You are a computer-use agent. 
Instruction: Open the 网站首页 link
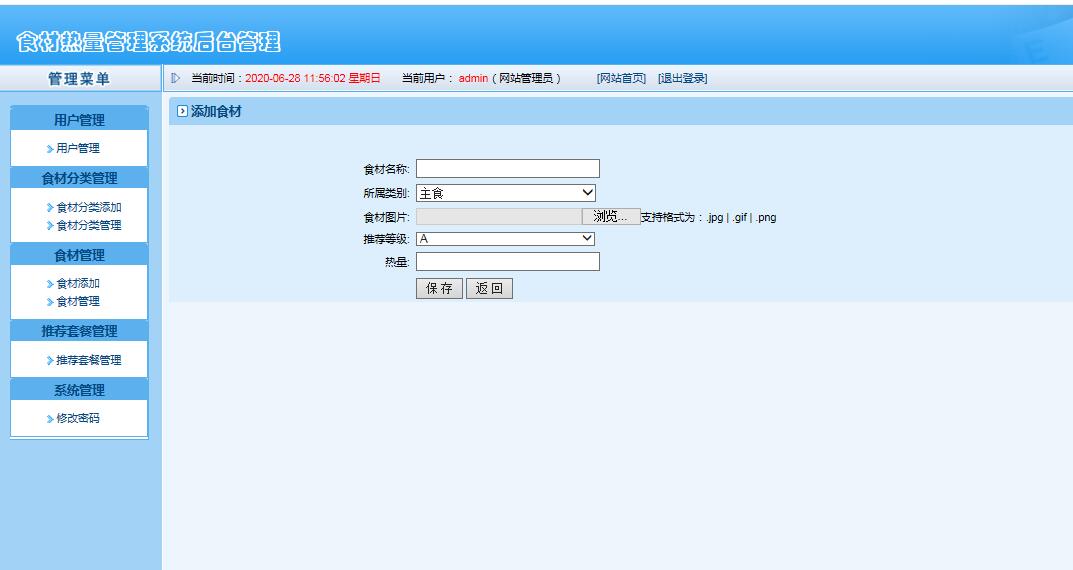tap(621, 78)
